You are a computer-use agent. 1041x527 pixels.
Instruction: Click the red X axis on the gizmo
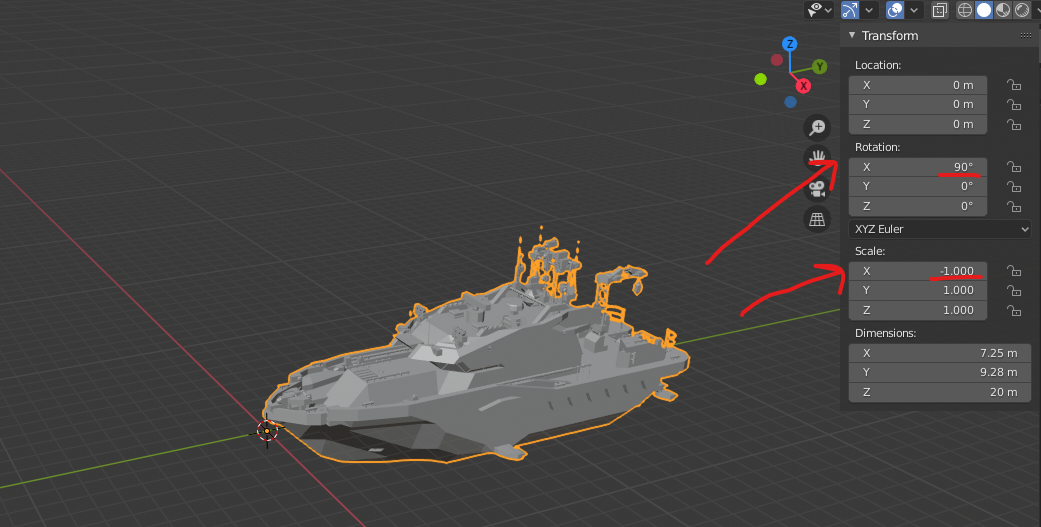pos(803,86)
